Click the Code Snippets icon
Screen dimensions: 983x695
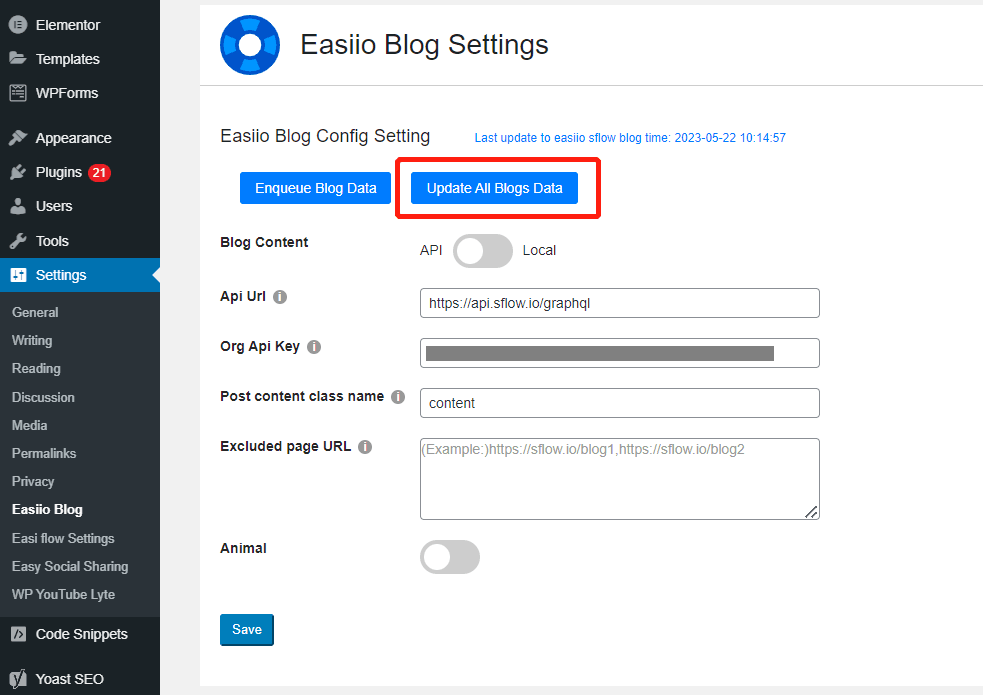tap(18, 634)
